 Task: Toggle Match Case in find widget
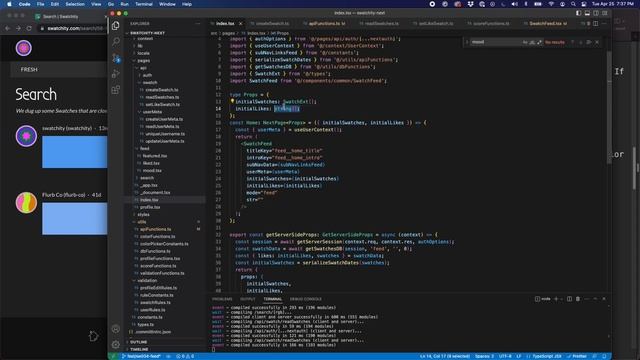525,42
